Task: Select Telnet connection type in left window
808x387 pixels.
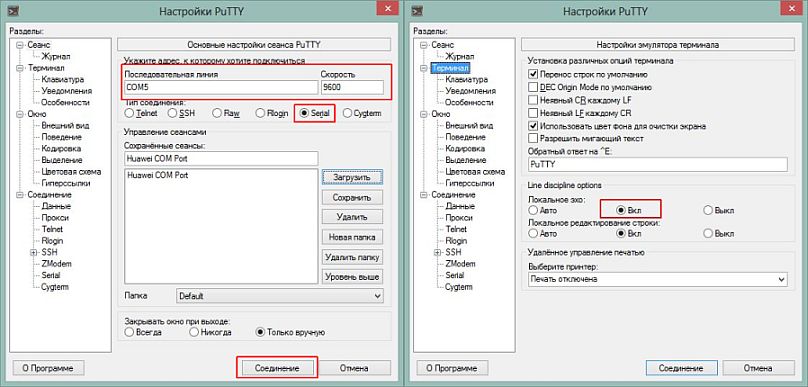Action: [129, 113]
